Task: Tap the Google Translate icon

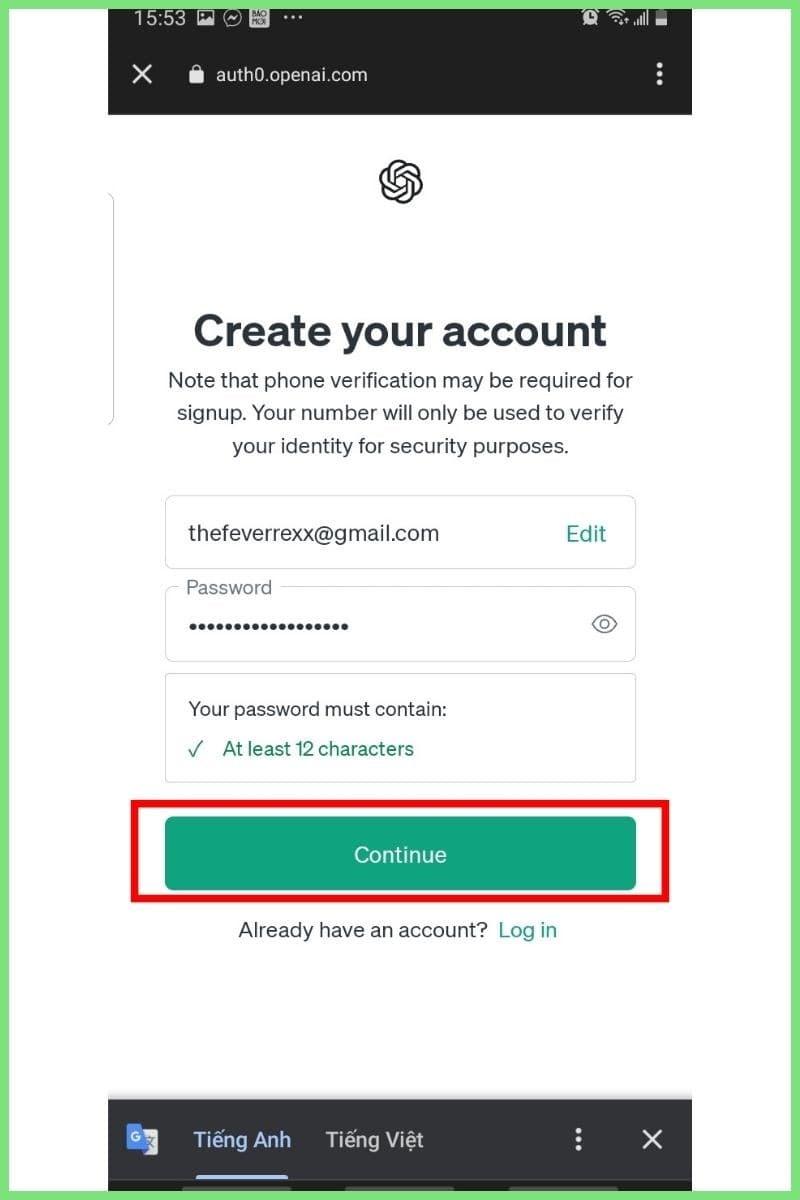Action: coord(142,1140)
